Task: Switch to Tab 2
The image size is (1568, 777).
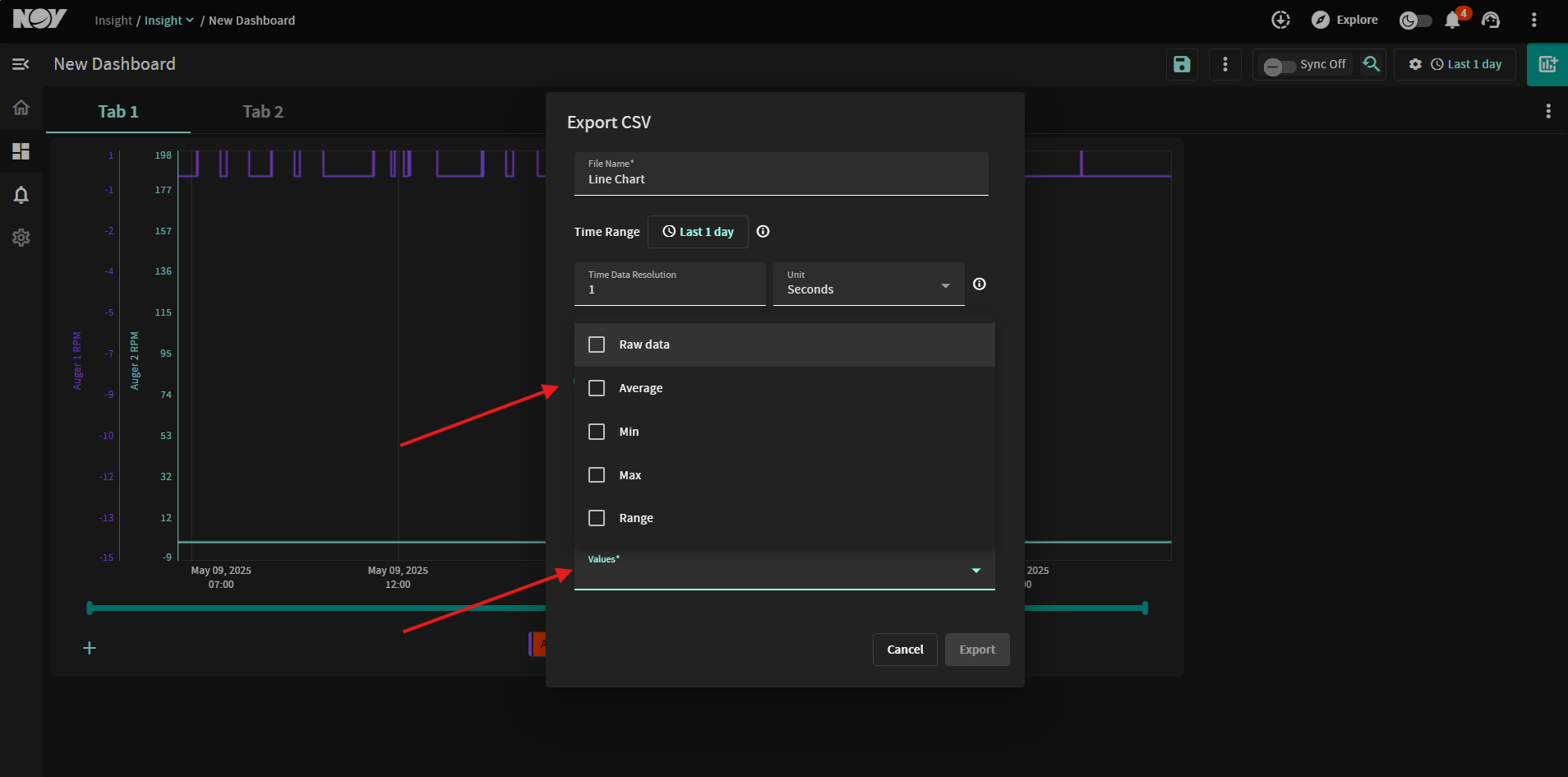Action: [x=263, y=112]
